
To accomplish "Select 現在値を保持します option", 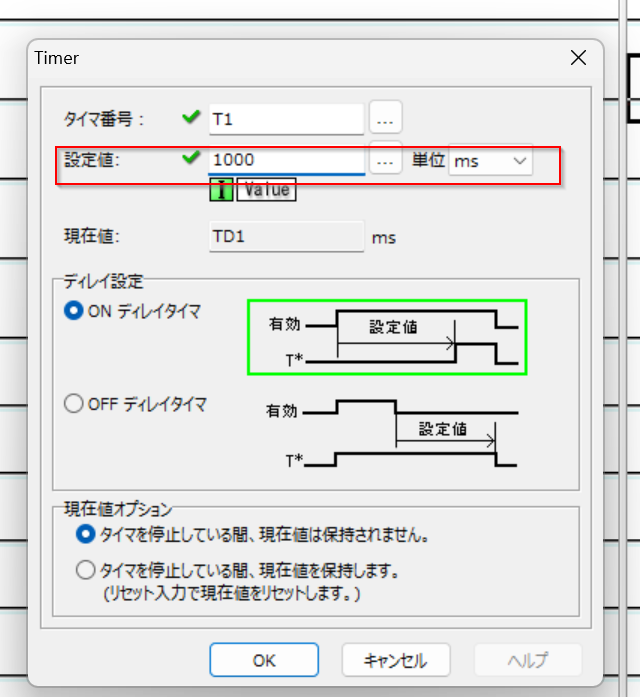I will (x=85, y=569).
